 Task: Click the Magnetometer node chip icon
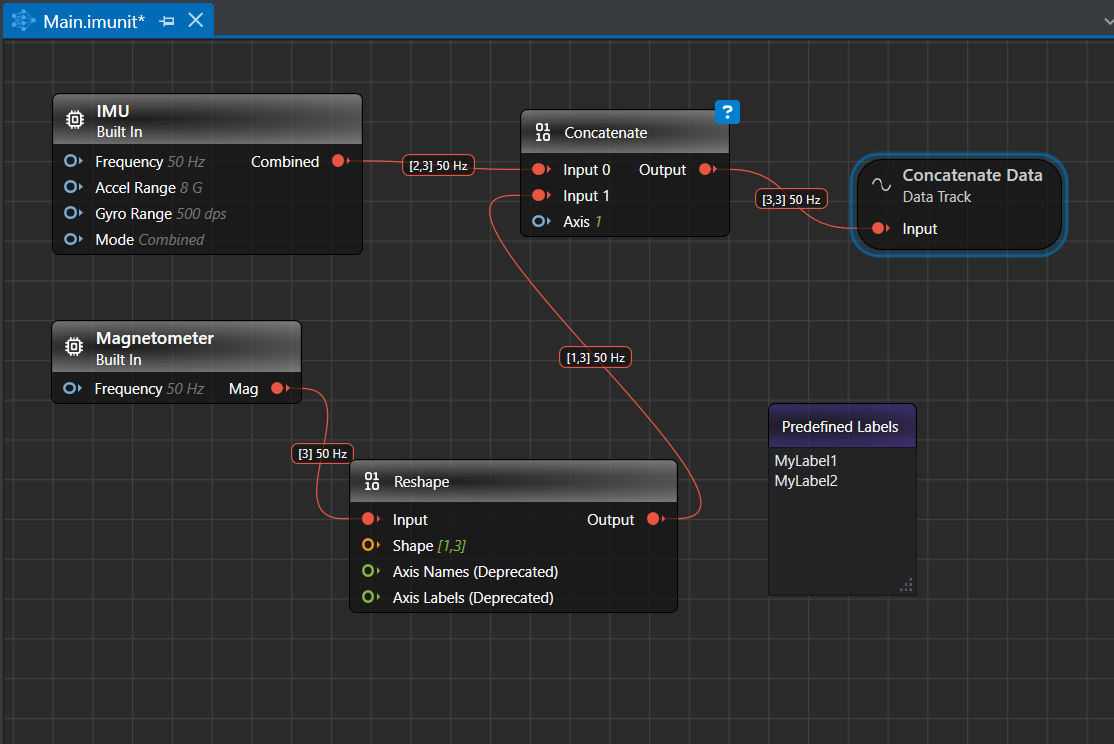point(74,347)
